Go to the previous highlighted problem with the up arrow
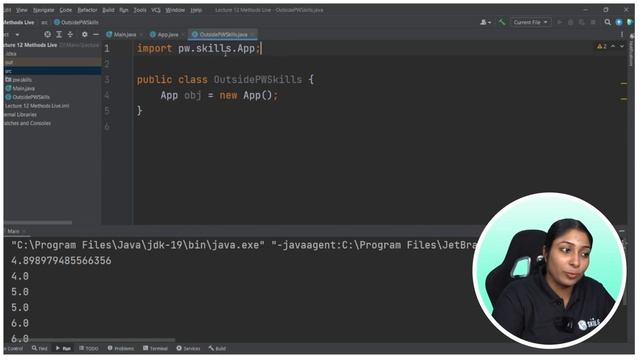This screenshot has height=360, width=640. click(x=613, y=47)
